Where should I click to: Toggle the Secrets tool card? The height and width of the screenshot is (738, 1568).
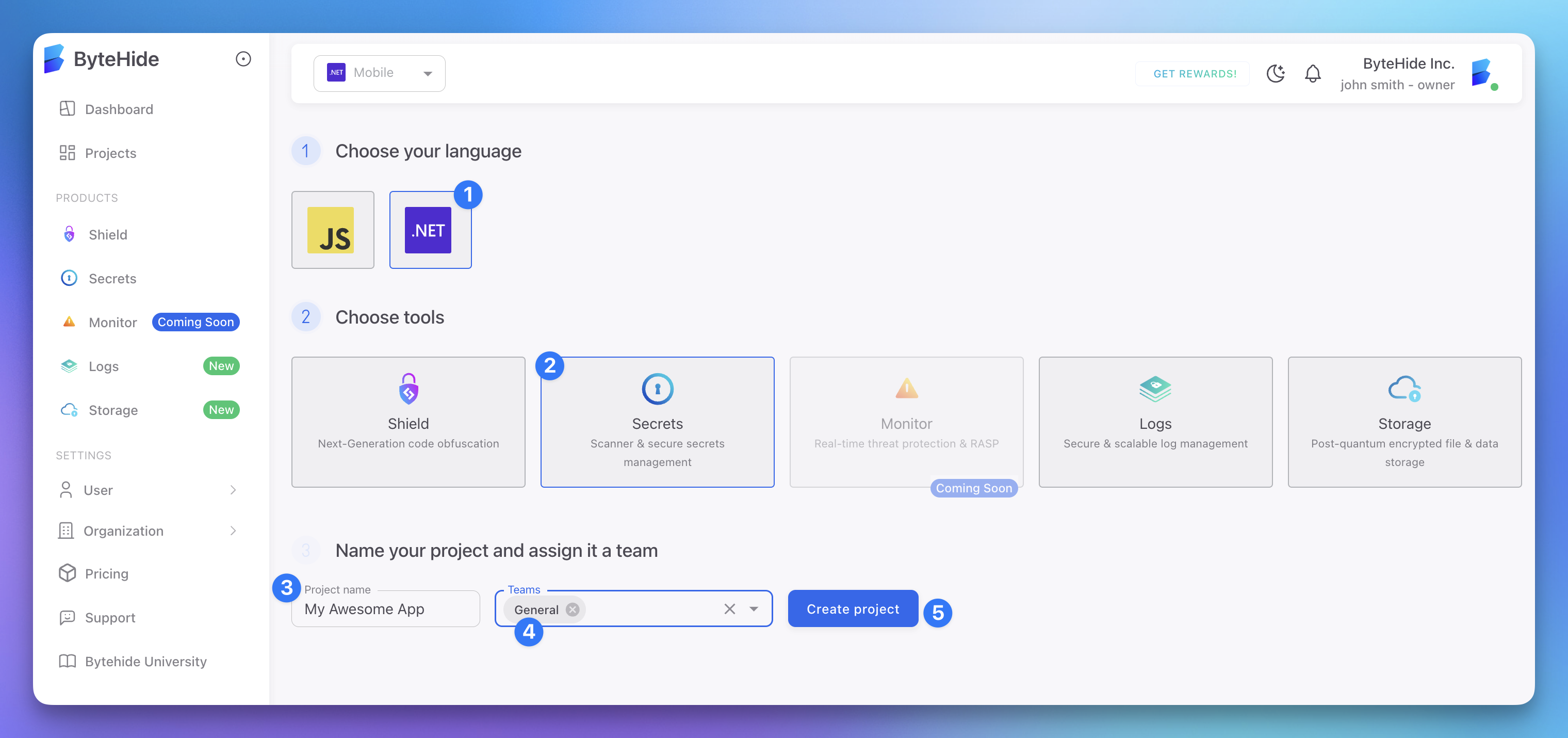coord(657,422)
